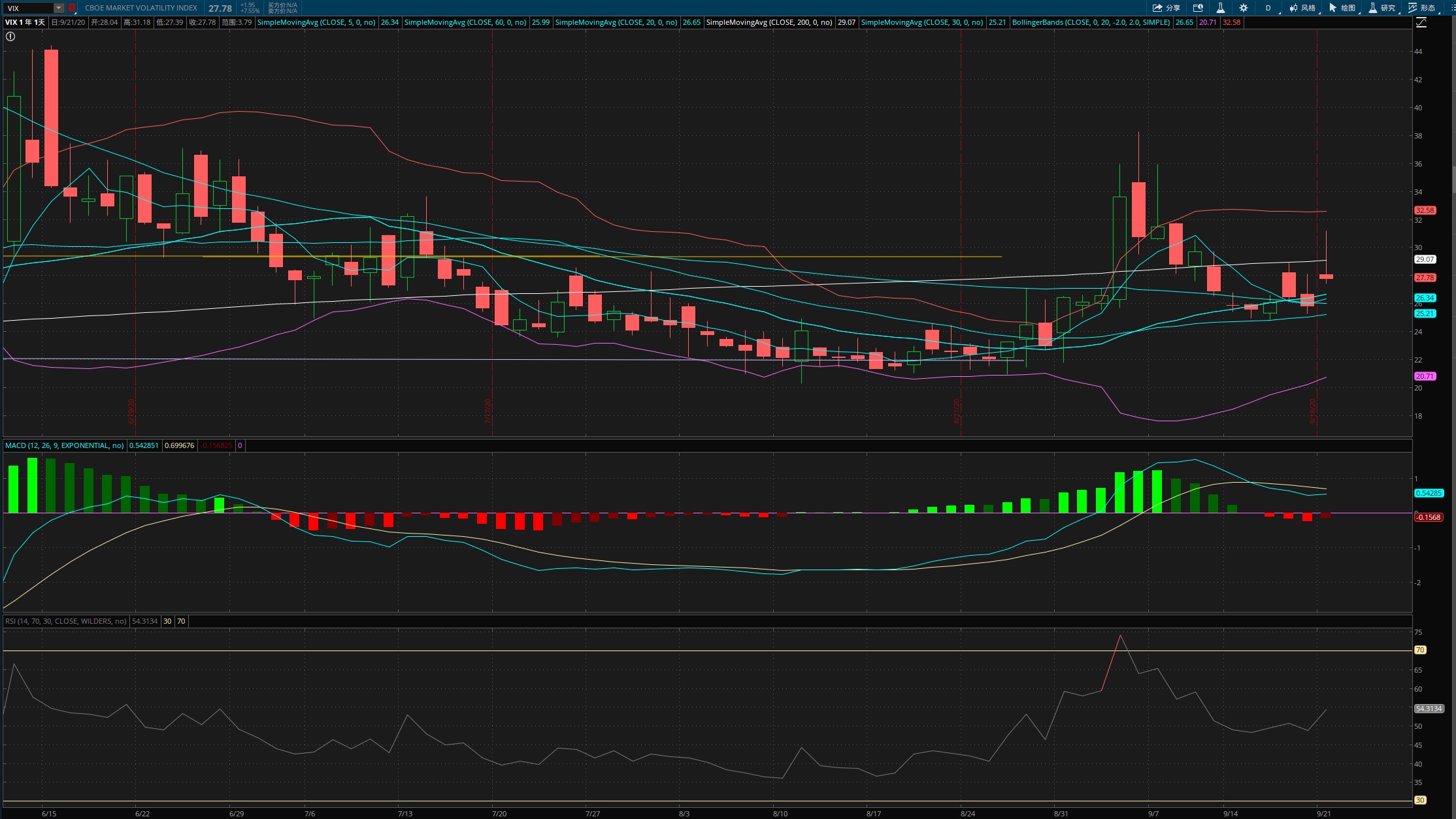The height and width of the screenshot is (819, 1456).
Task: Click the RSI (14, 70, 30, CLOSE, WILDERS) label
Action: coord(65,621)
